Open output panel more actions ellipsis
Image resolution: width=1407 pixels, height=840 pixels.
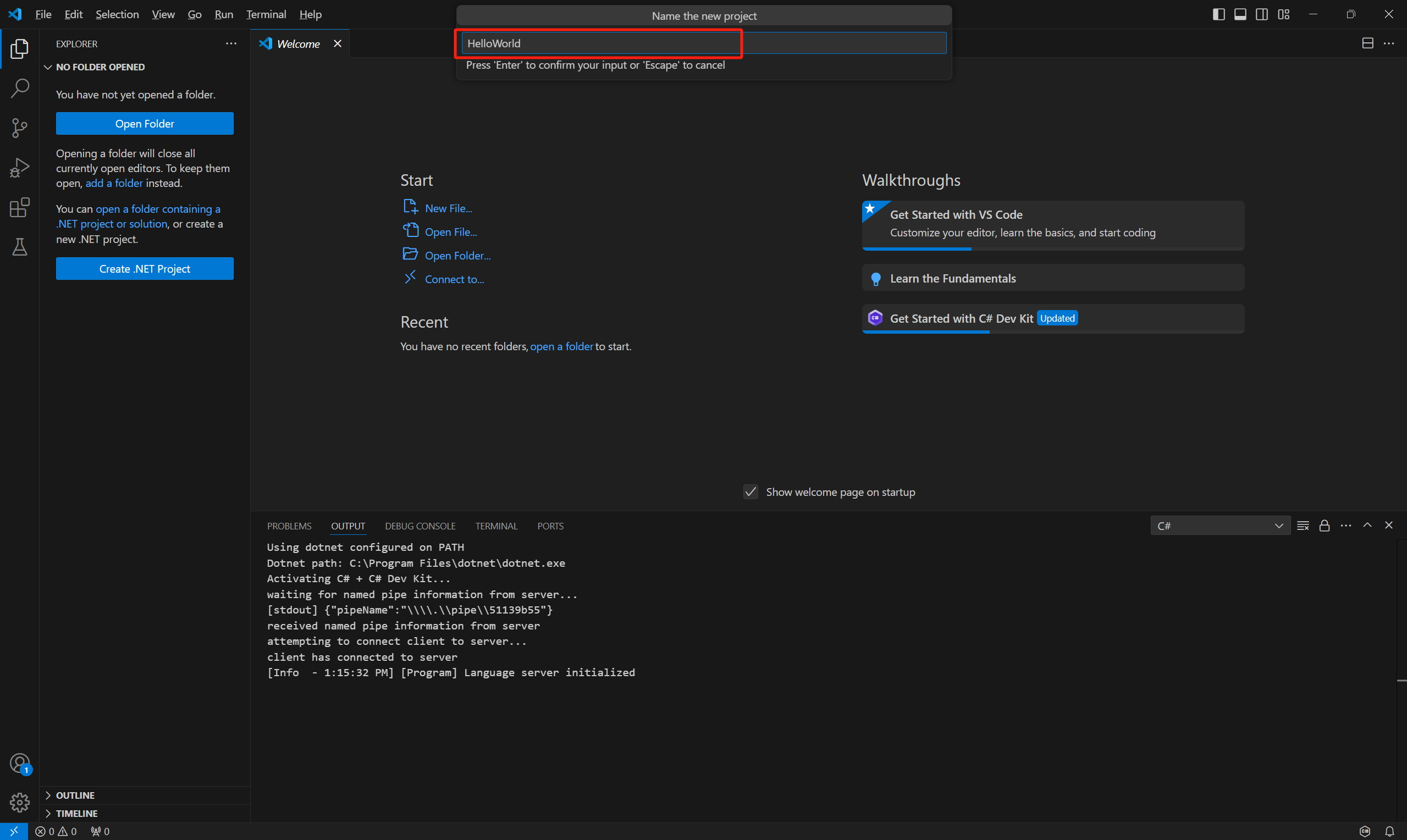click(1346, 526)
